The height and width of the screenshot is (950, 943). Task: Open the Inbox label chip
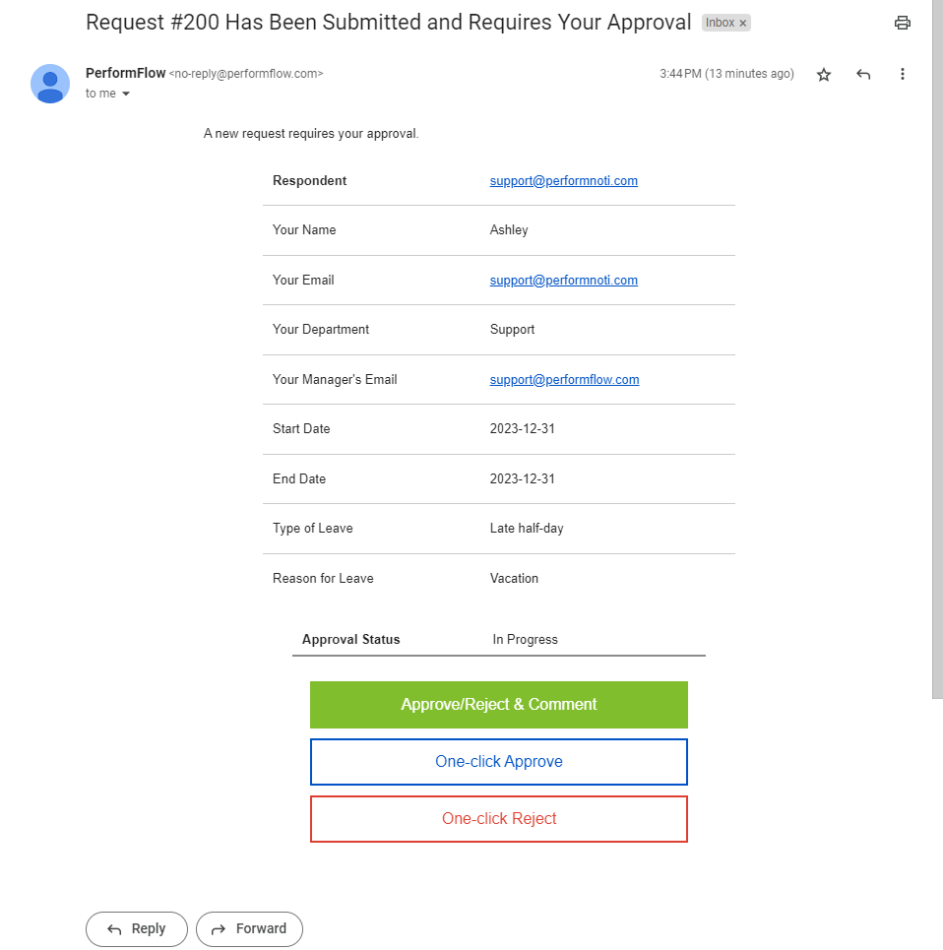tap(718, 23)
